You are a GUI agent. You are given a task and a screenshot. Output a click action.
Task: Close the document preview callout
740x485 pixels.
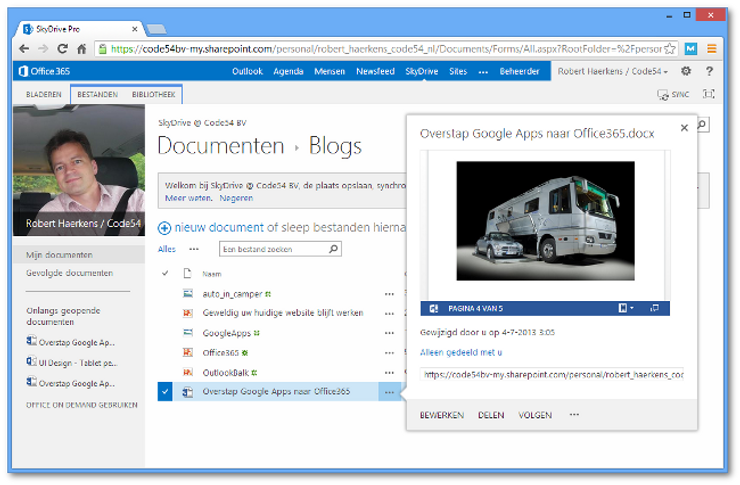(x=684, y=127)
